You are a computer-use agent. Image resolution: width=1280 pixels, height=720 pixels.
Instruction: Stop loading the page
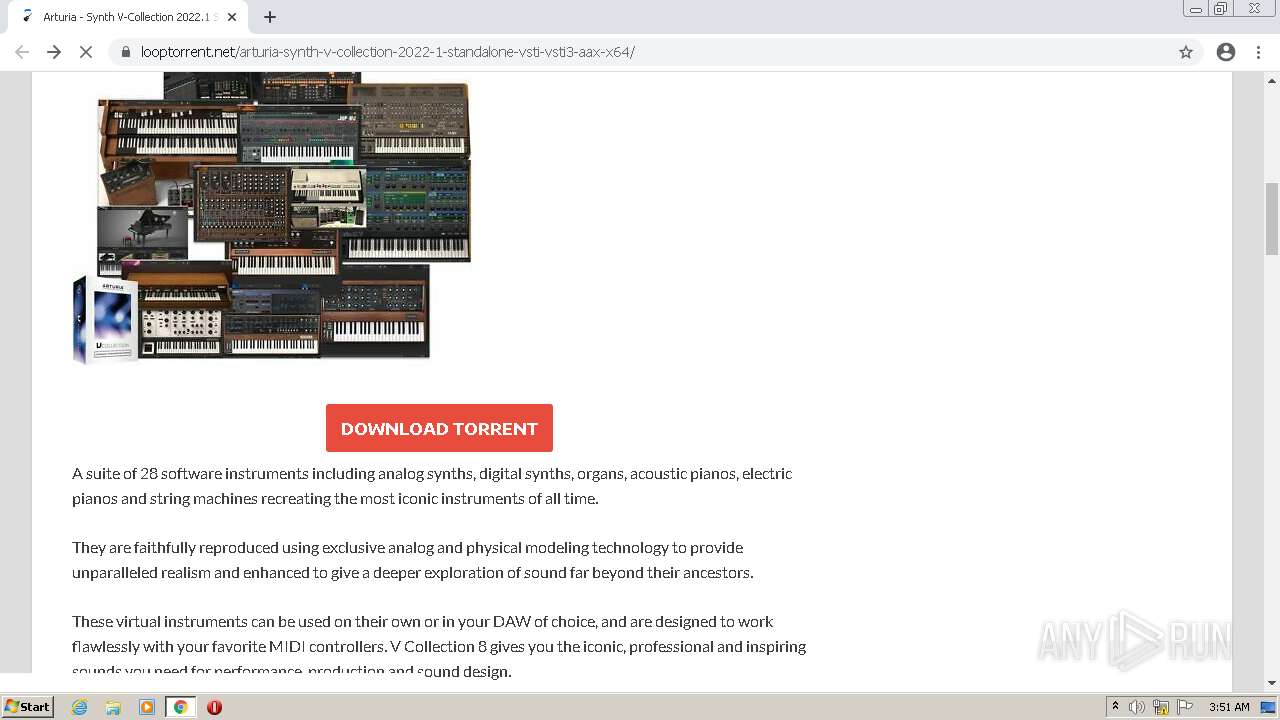click(86, 52)
